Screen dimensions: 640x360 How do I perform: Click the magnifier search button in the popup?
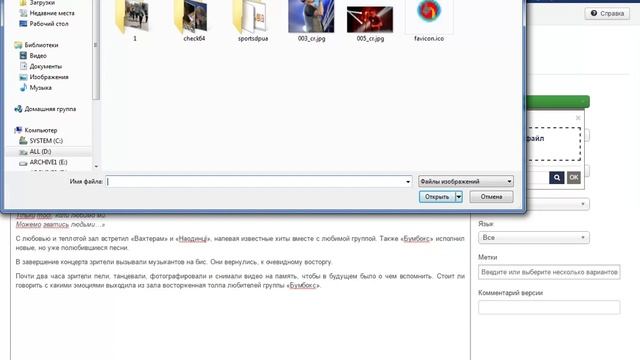tap(557, 178)
